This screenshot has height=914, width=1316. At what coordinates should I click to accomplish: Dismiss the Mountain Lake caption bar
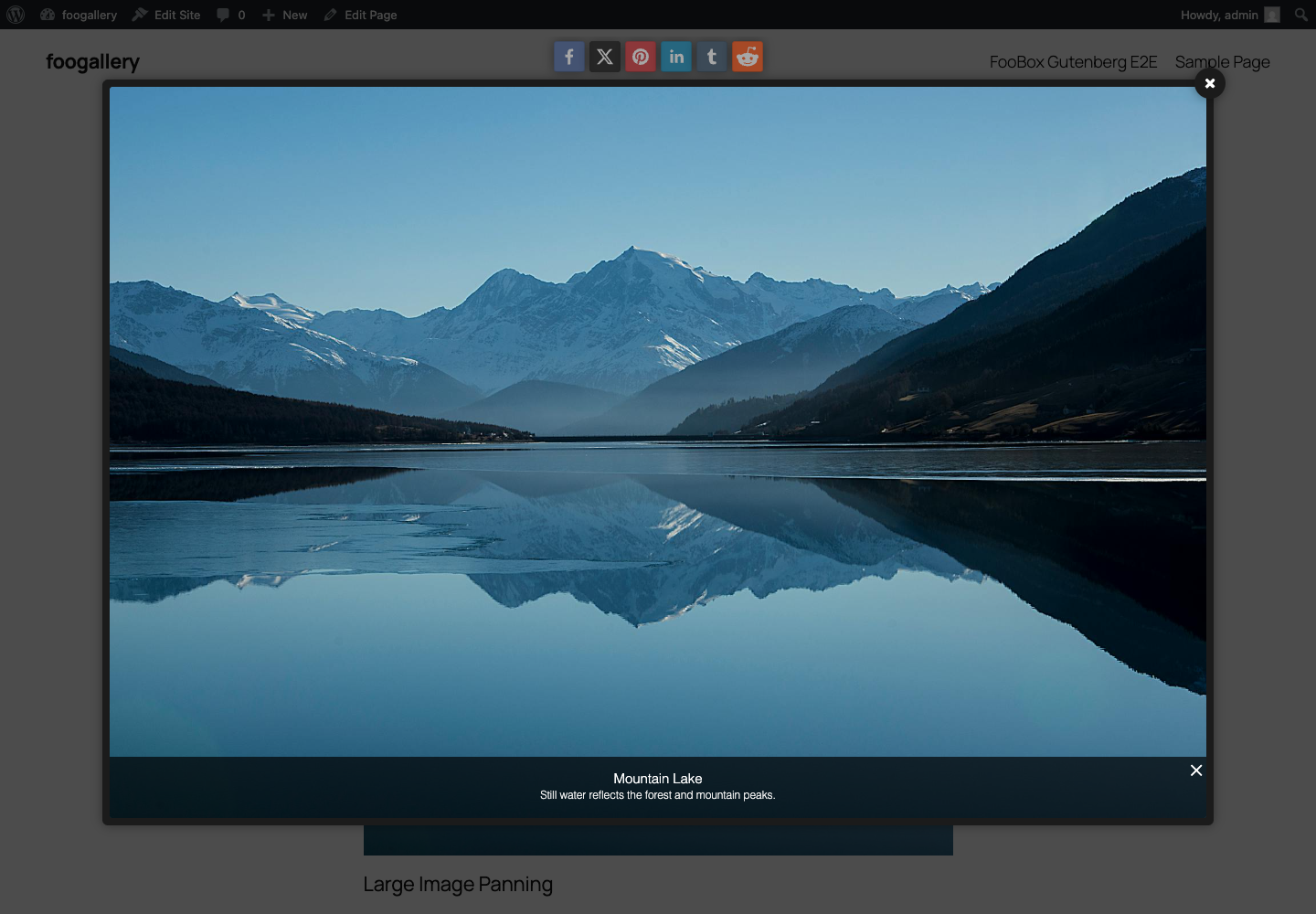1196,771
